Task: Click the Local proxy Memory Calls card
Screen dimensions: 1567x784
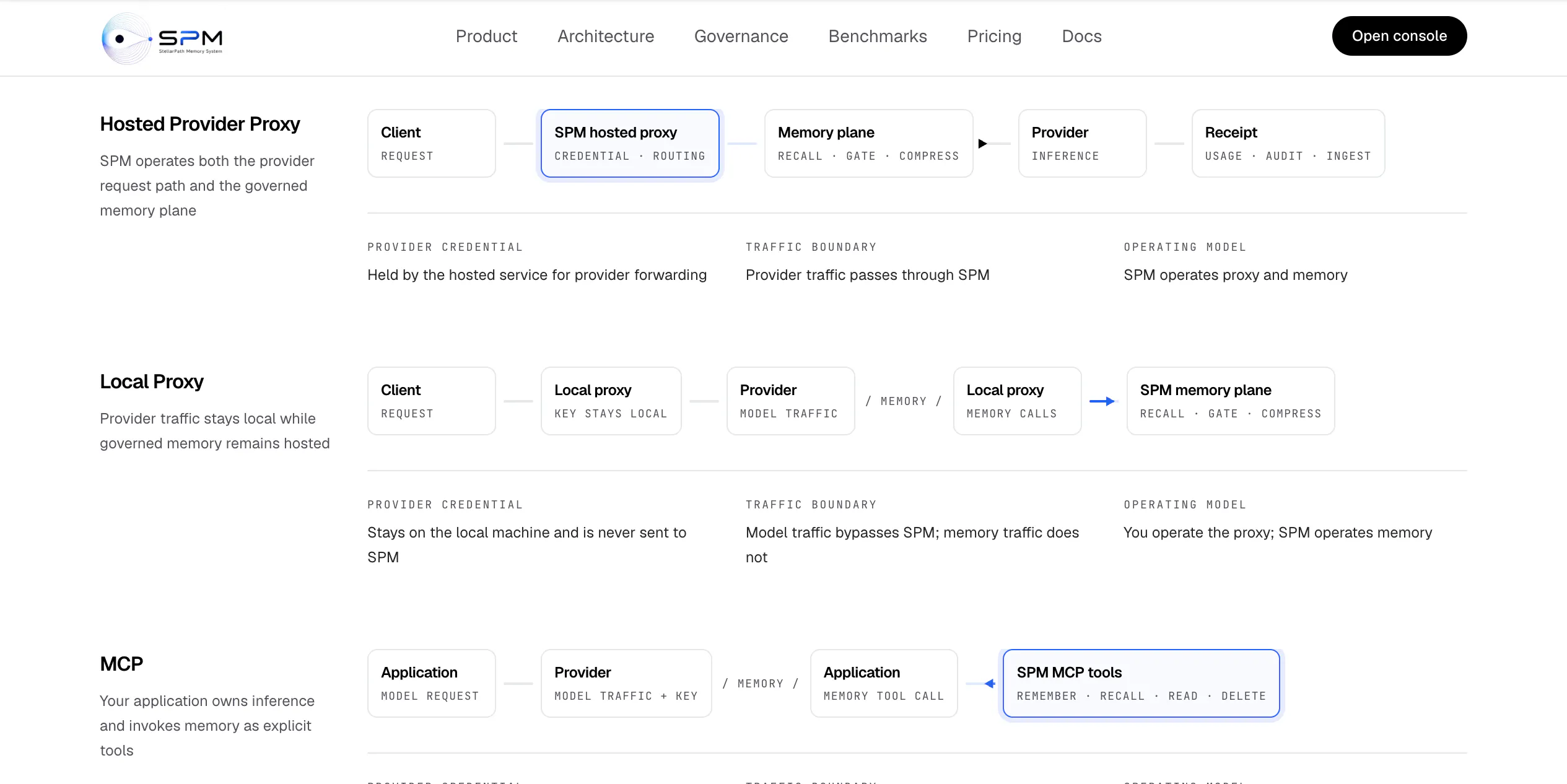Action: tap(1018, 401)
